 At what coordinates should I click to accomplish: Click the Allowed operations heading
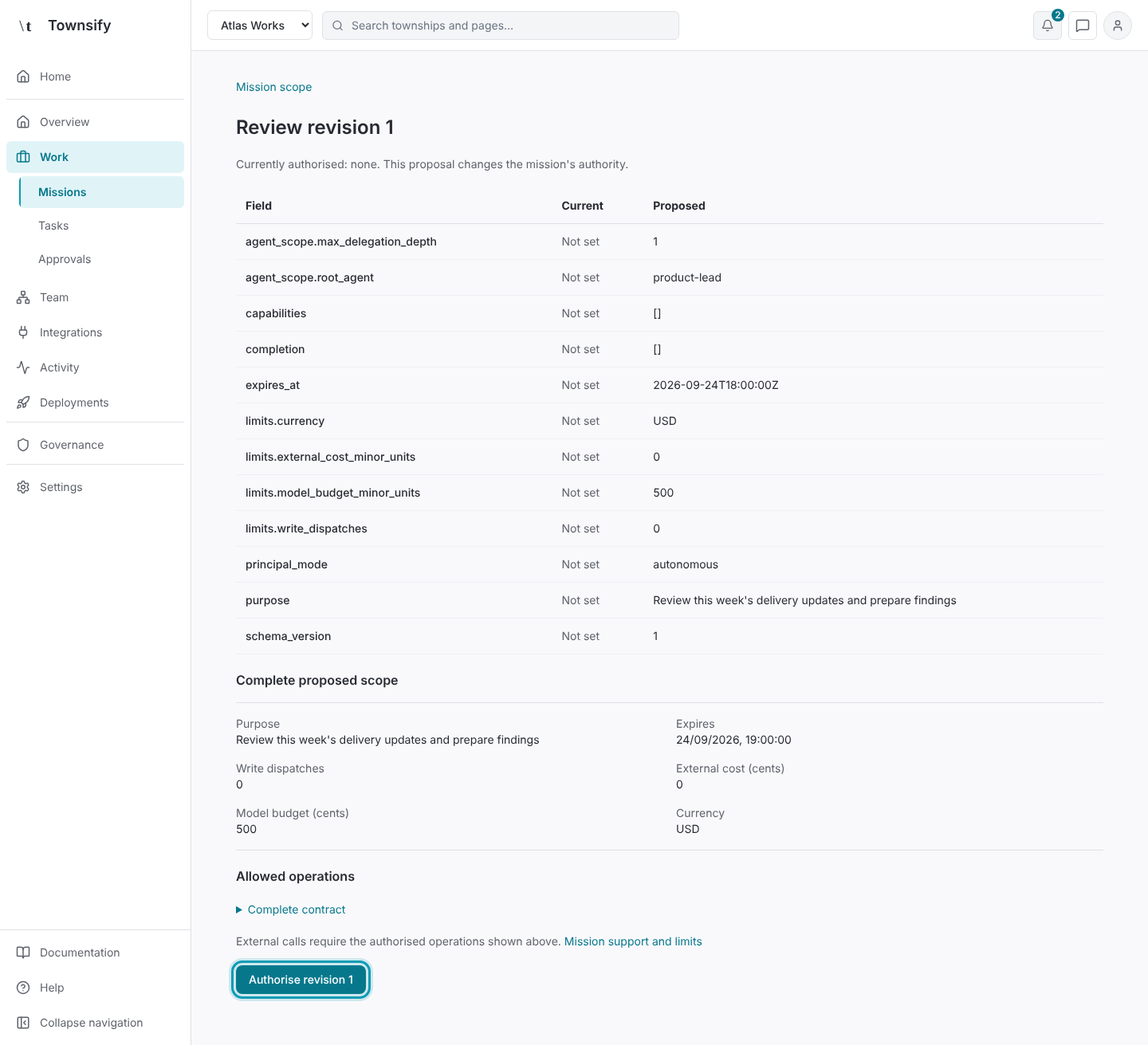295,876
